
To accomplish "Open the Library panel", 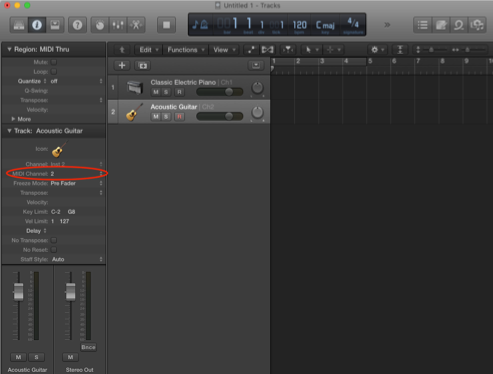I will click(19, 25).
